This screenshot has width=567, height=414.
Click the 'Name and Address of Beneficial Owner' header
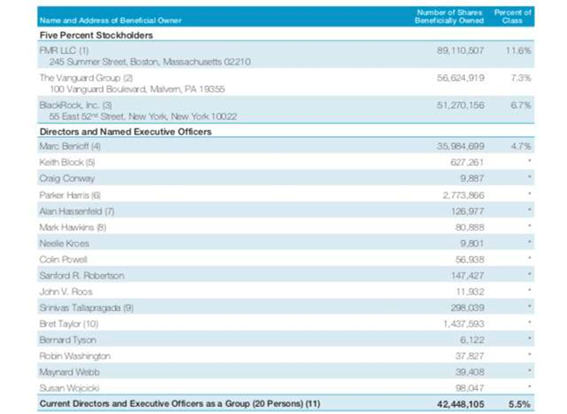tap(110, 21)
